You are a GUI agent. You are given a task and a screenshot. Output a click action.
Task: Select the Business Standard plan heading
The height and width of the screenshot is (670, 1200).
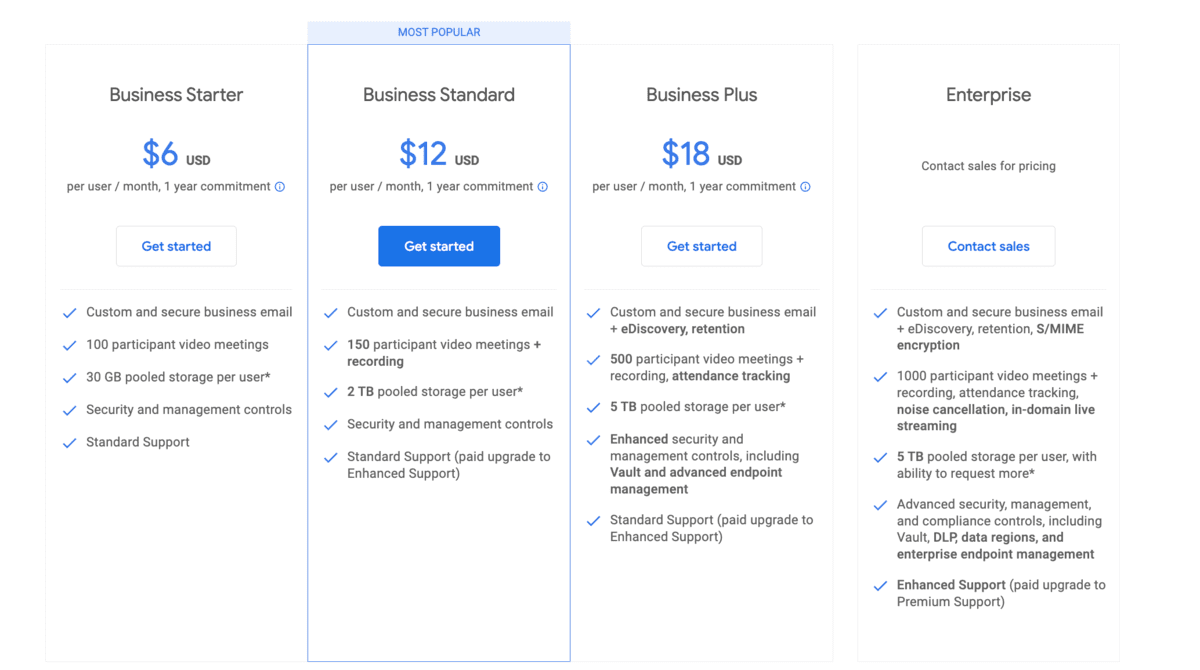(x=439, y=95)
